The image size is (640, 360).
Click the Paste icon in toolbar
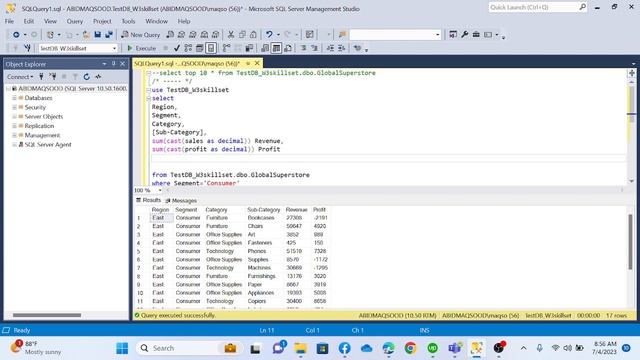(253, 35)
